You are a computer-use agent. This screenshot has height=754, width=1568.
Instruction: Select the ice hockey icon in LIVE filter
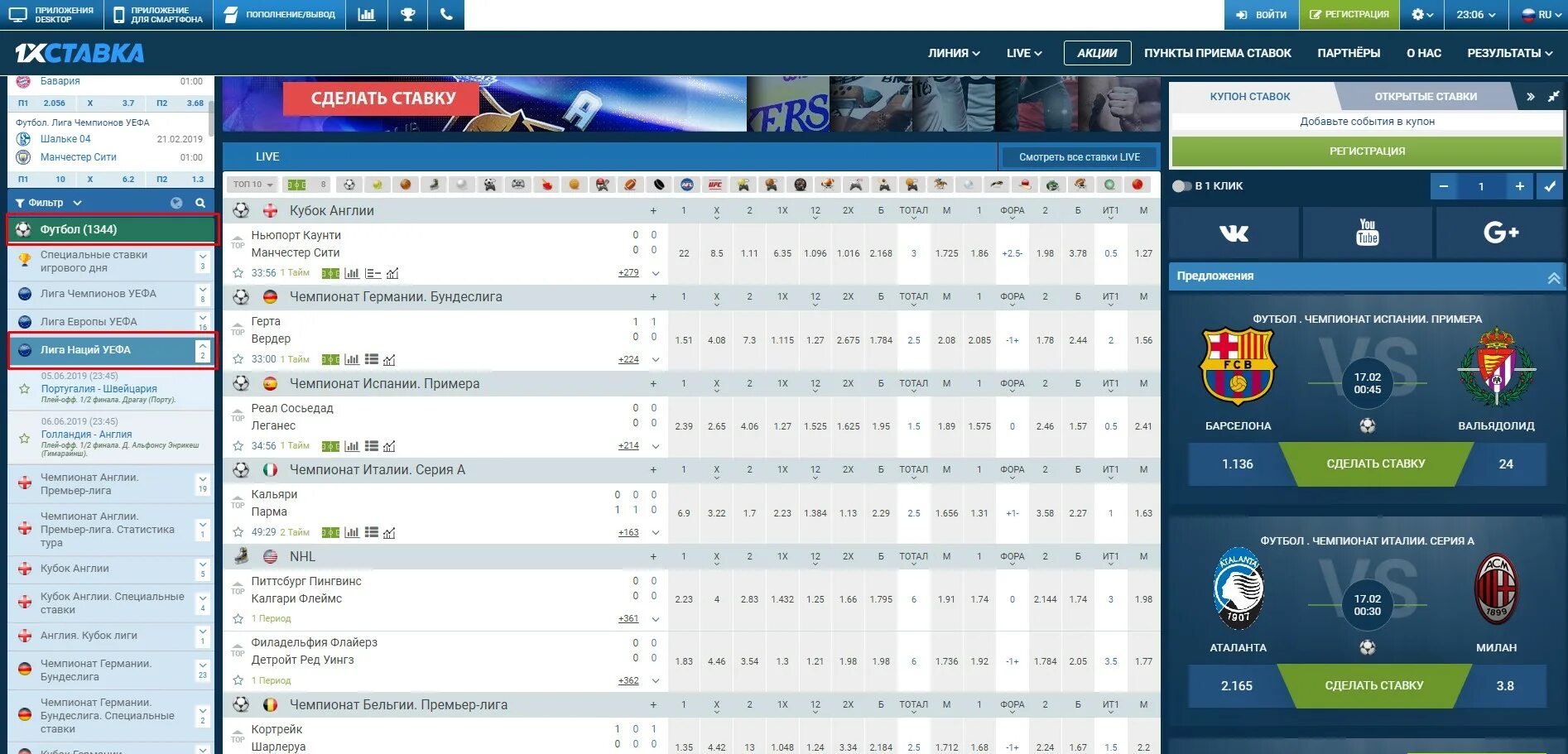433,185
